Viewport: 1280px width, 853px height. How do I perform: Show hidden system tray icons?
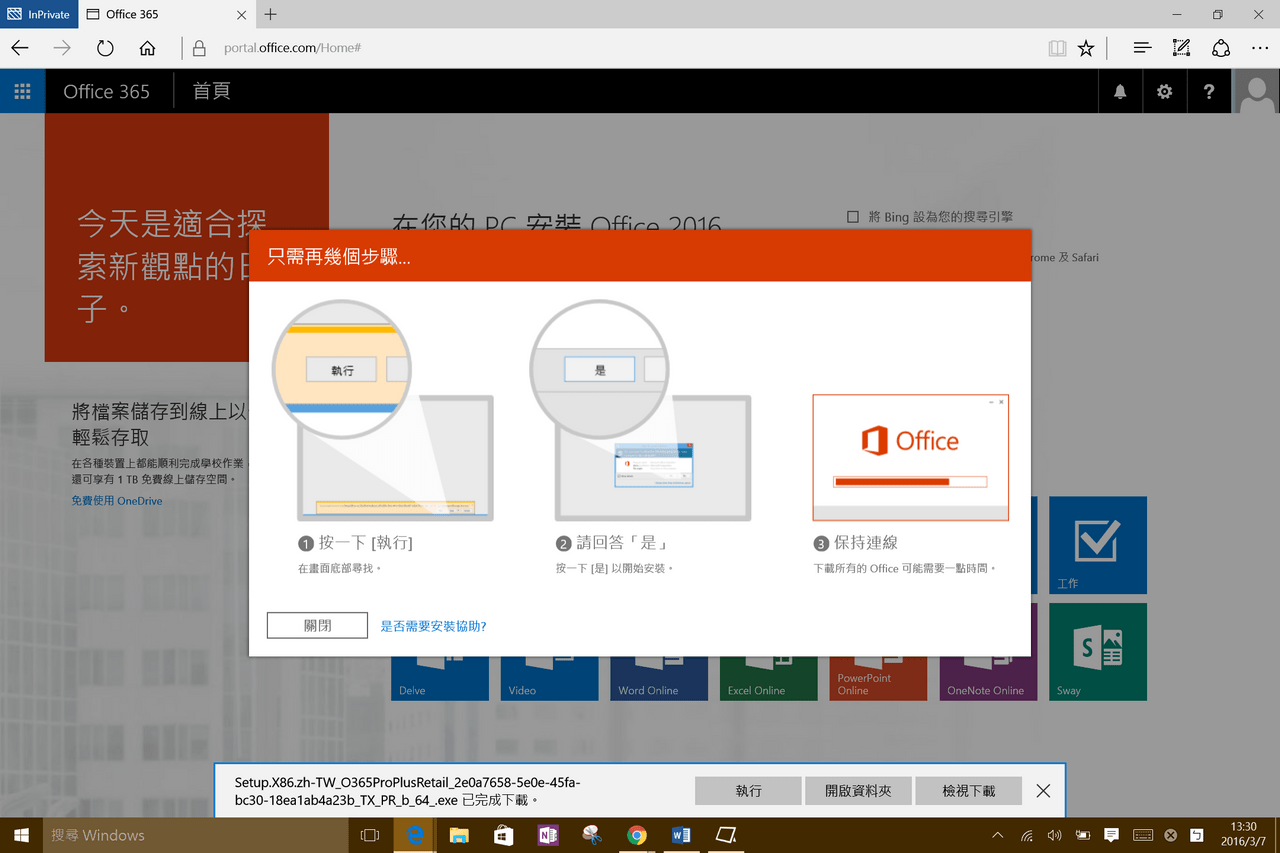[997, 835]
